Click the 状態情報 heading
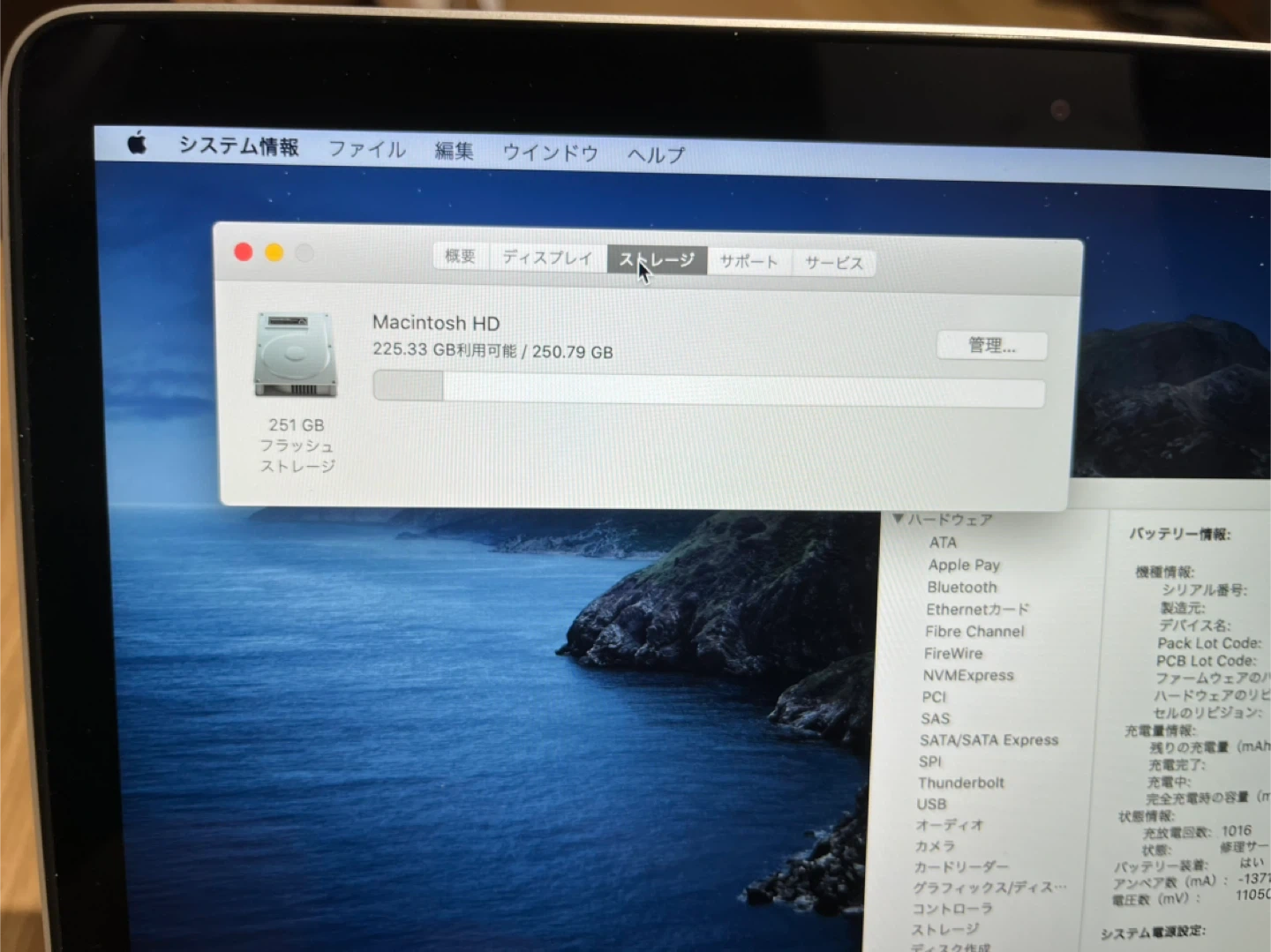The height and width of the screenshot is (952, 1271). (x=1147, y=816)
